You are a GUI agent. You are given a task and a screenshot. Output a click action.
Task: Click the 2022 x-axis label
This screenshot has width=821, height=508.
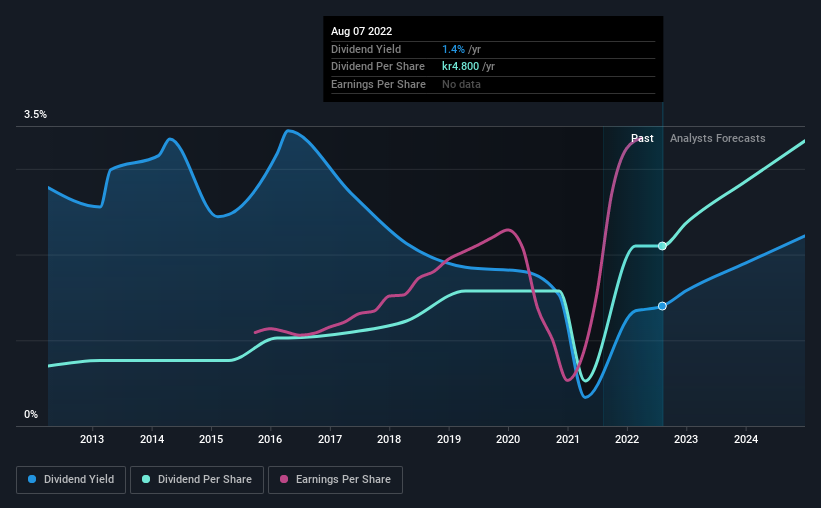pyautogui.click(x=627, y=439)
